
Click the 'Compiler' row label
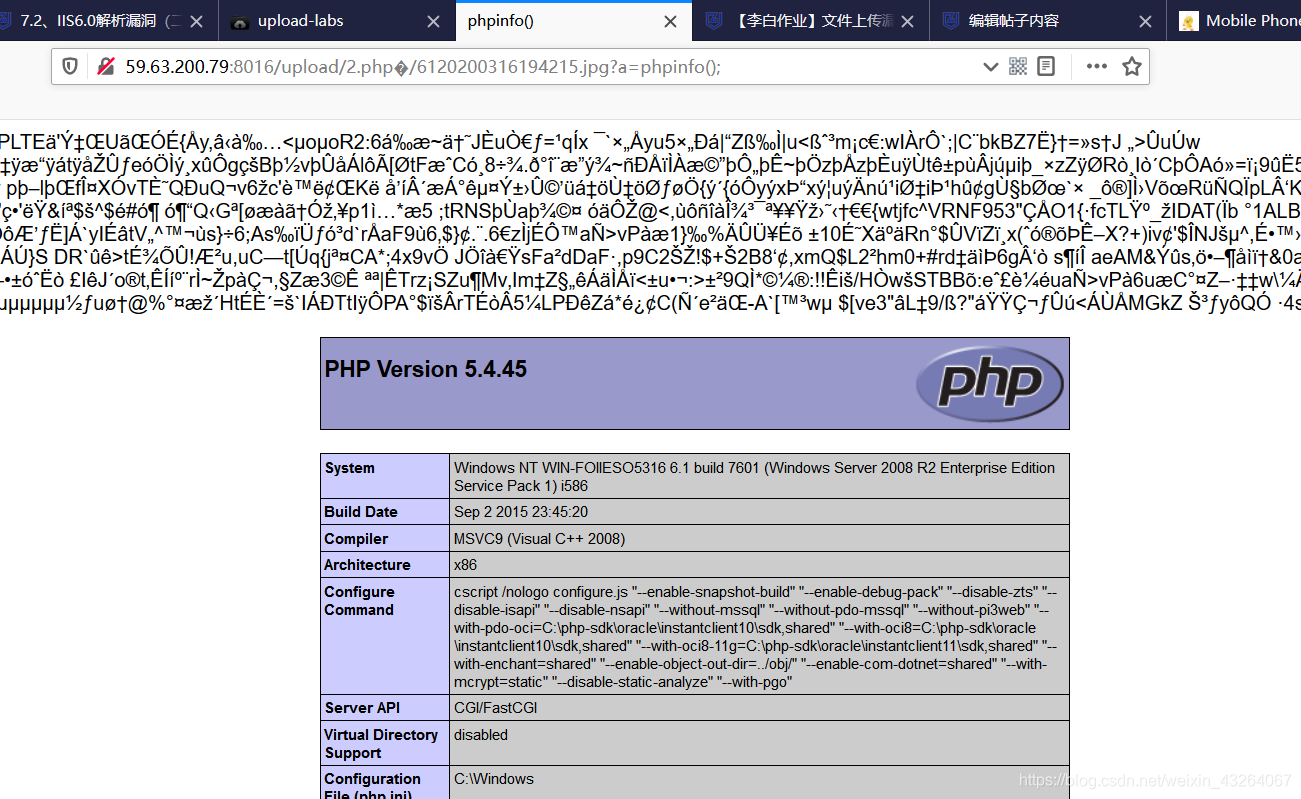[x=356, y=539]
